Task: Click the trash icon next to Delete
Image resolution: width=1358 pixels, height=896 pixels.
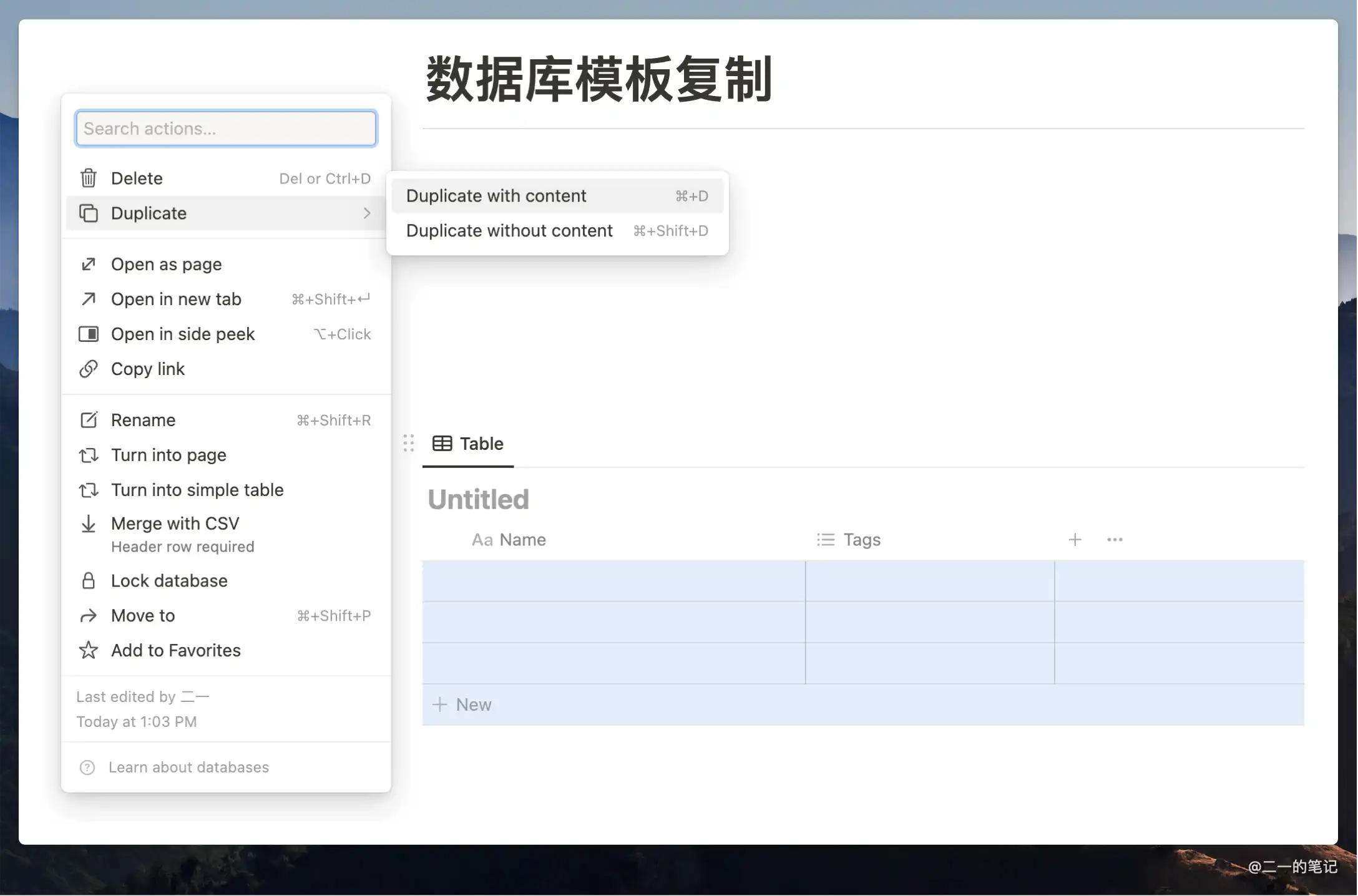Action: 89,178
